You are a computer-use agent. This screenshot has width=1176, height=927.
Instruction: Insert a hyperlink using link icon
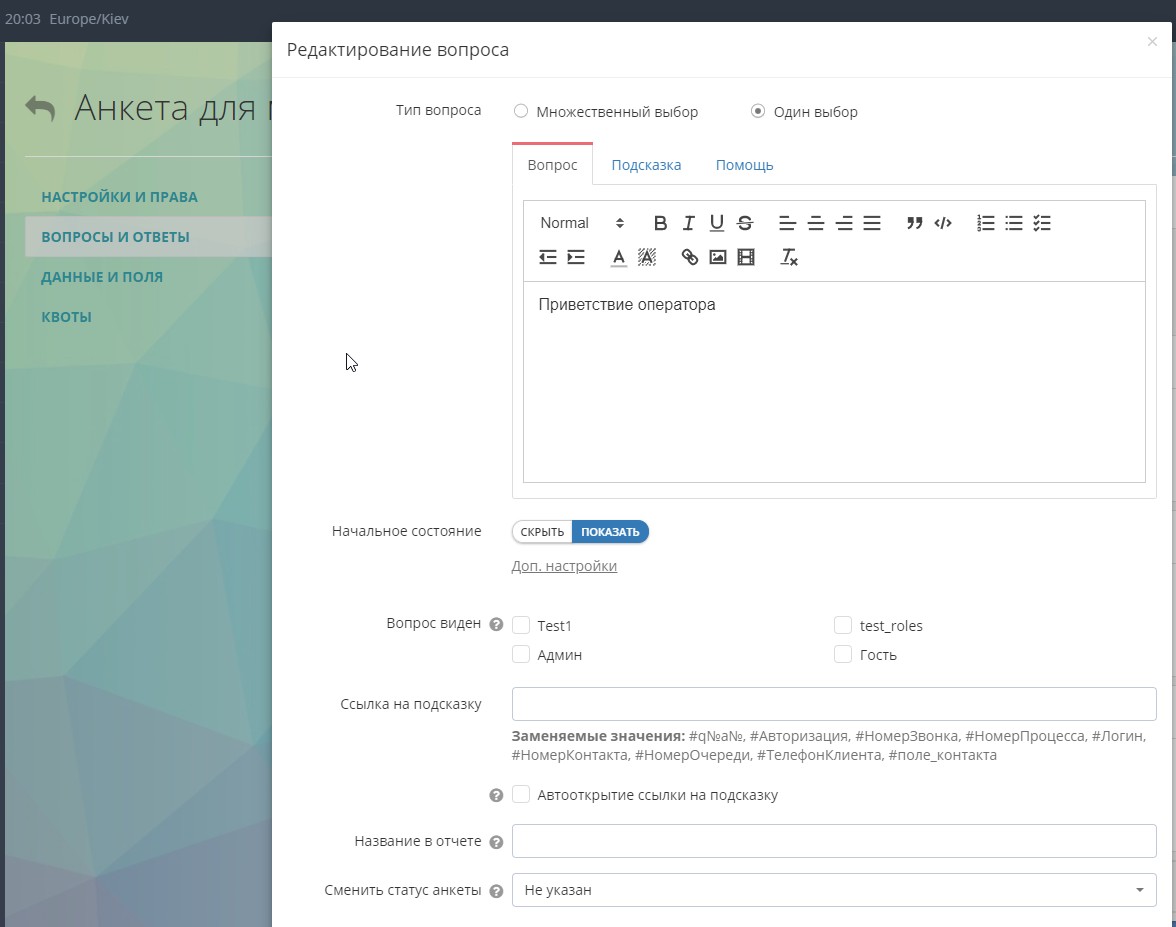[690, 257]
